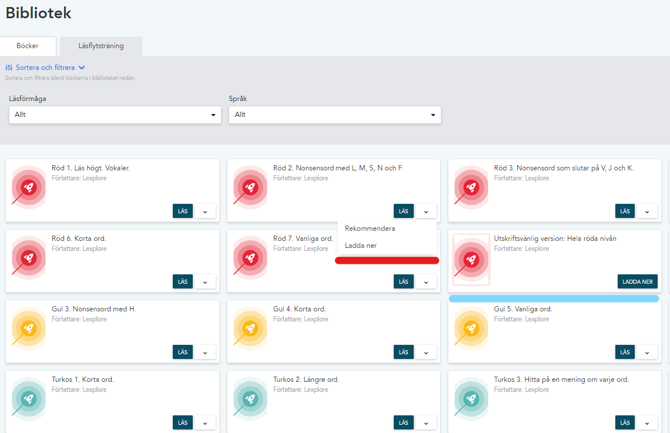This screenshot has height=433, width=670.
Task: Click the yellow rocket icon for Gul 5
Action: point(471,328)
